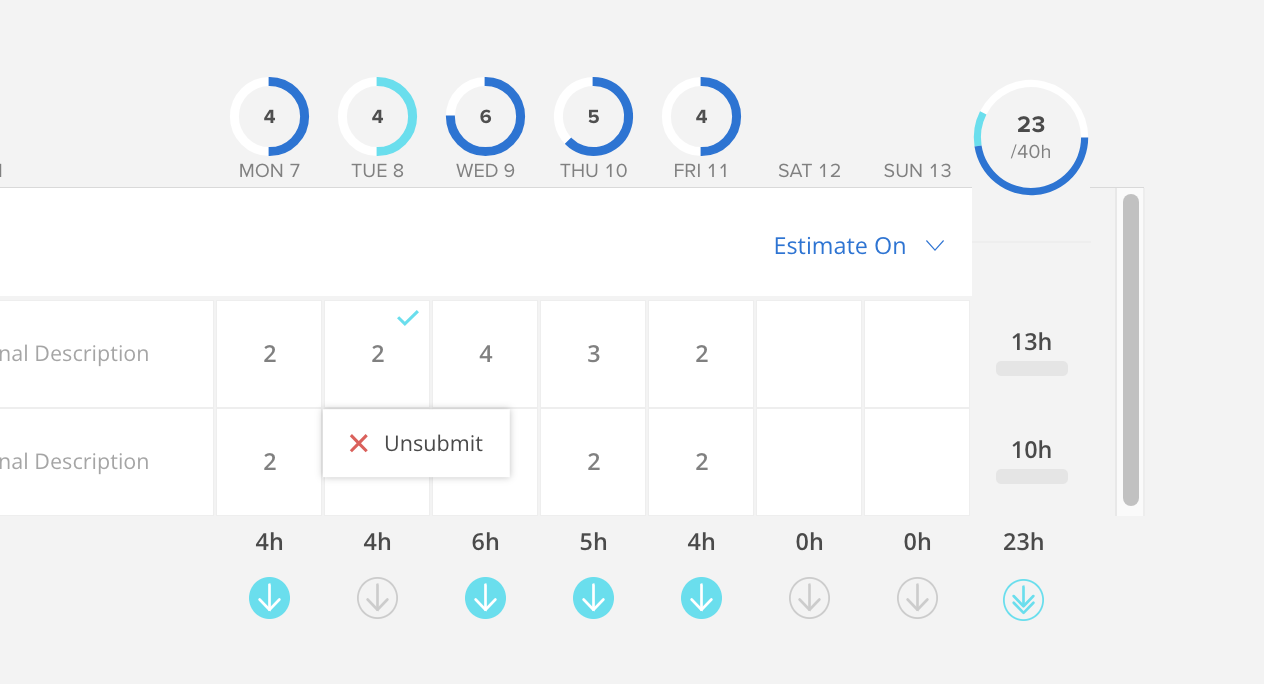Click the submit arrow under WED 9
Image resolution: width=1264 pixels, height=684 pixels.
point(485,598)
